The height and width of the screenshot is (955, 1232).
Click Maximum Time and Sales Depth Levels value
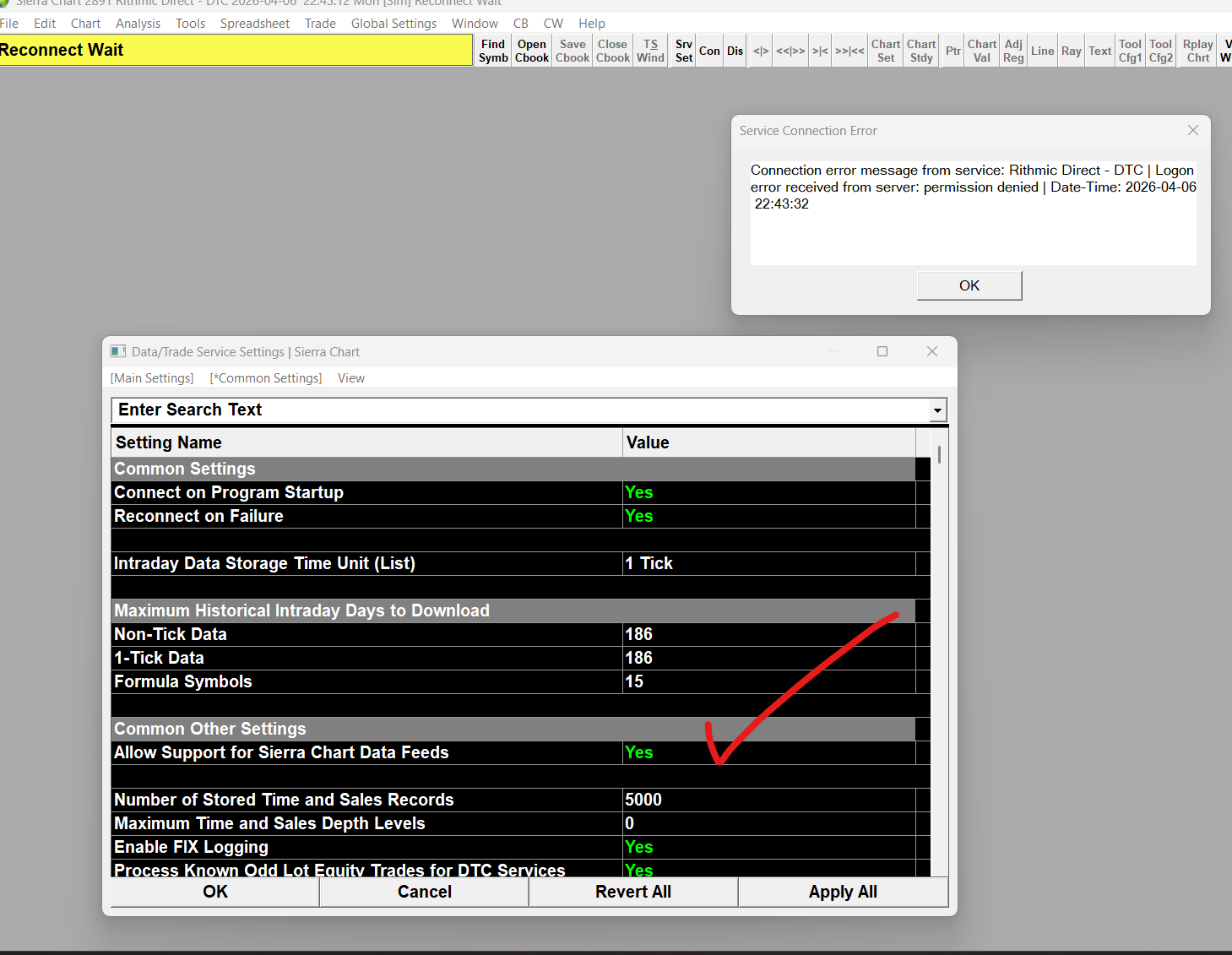coord(768,823)
